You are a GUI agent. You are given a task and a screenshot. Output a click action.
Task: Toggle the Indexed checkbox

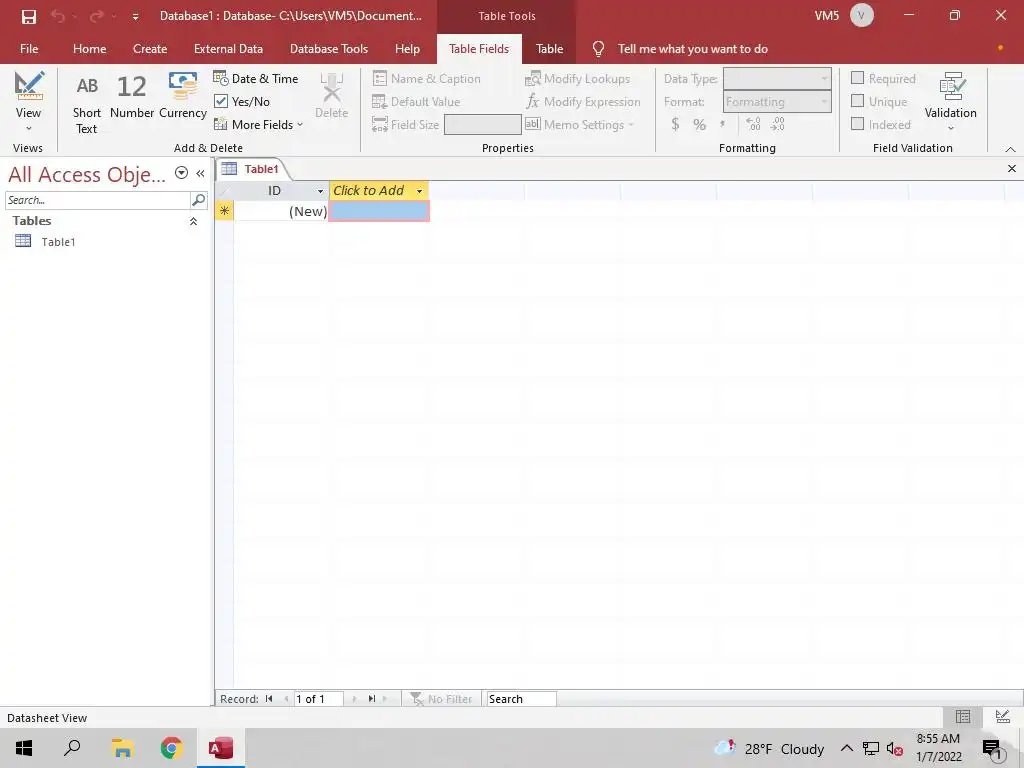(857, 124)
